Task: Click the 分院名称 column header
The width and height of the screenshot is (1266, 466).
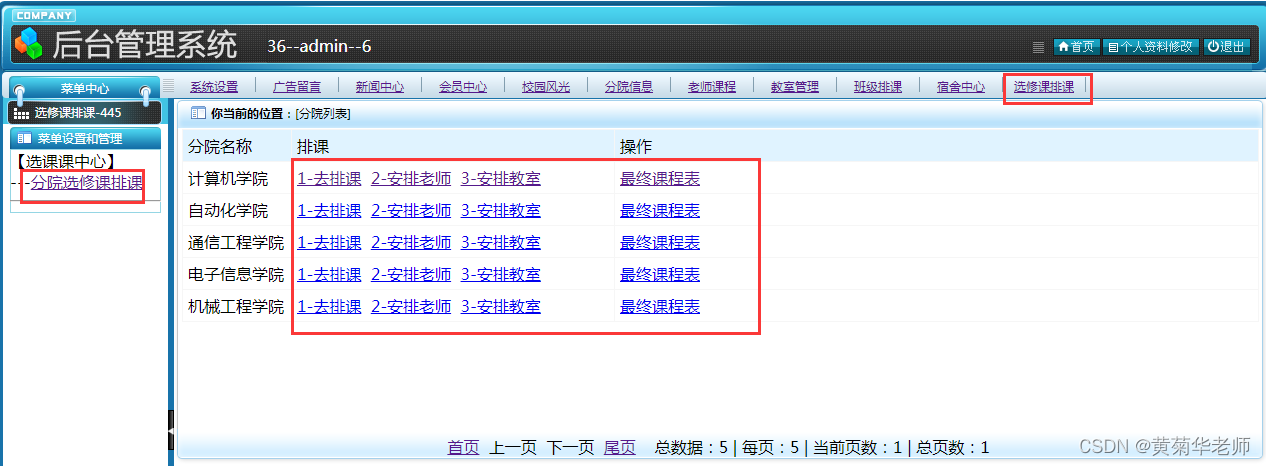Action: click(220, 147)
